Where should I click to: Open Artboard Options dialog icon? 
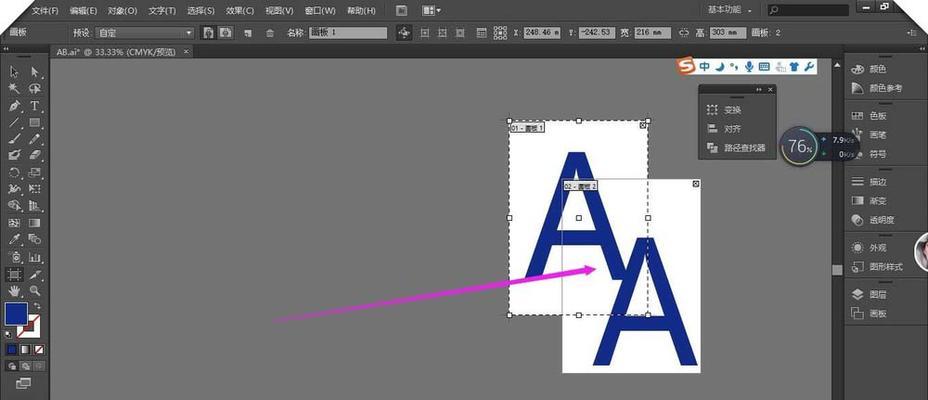(x=482, y=33)
